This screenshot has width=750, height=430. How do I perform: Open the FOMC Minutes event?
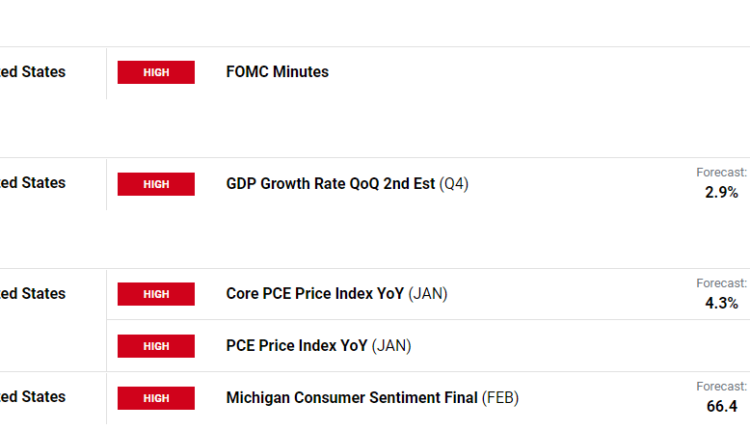[x=277, y=72]
